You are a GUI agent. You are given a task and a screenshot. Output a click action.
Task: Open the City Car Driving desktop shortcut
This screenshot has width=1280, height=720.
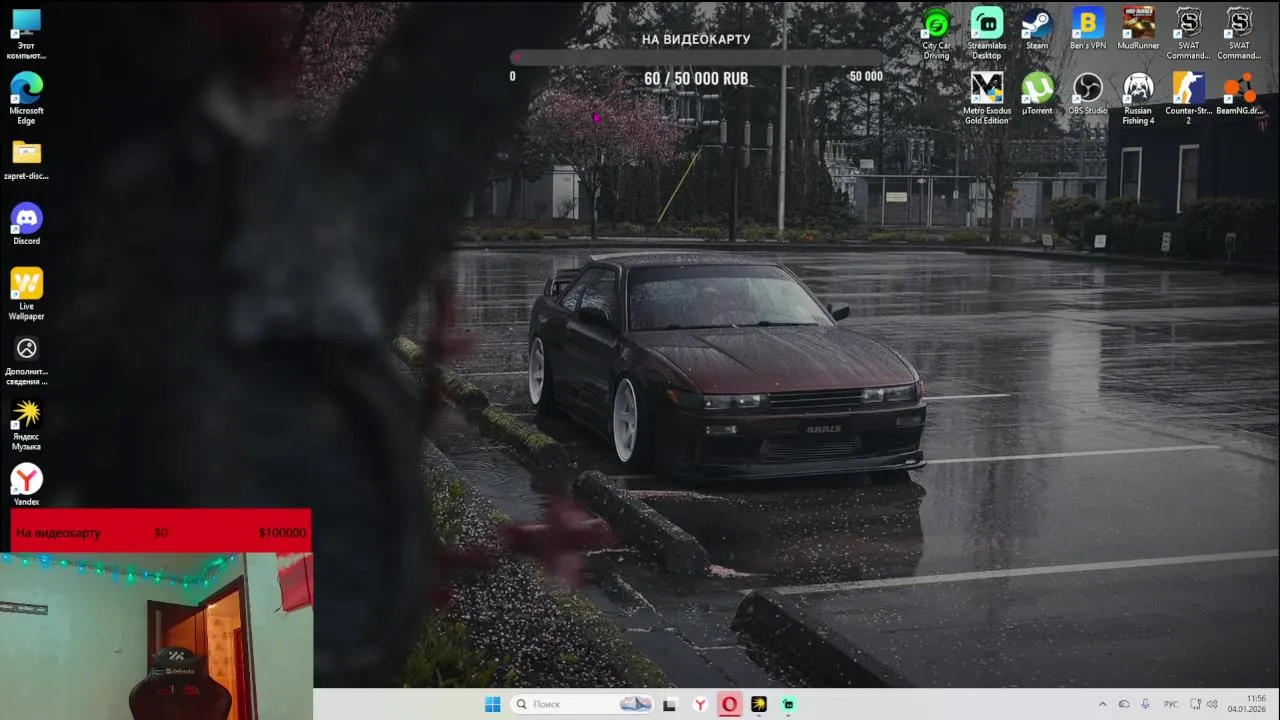coord(936,33)
